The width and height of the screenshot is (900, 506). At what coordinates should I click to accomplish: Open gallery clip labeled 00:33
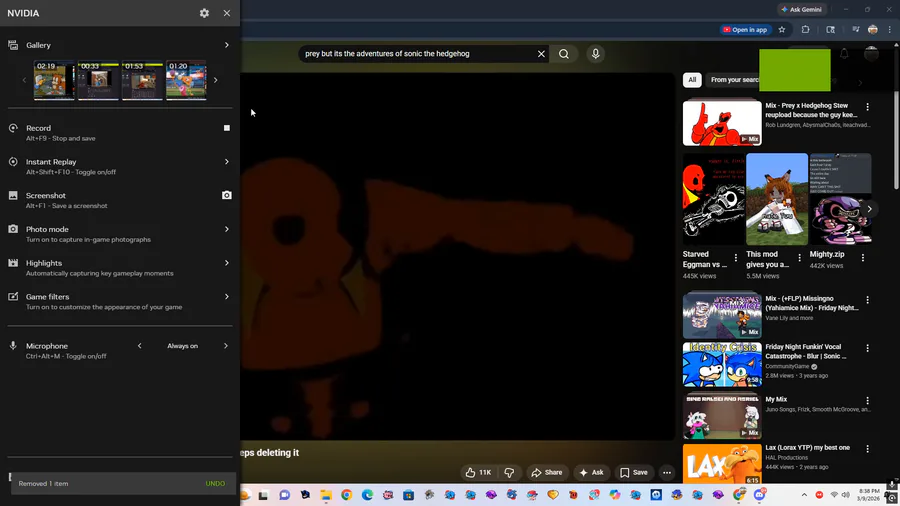click(x=98, y=80)
